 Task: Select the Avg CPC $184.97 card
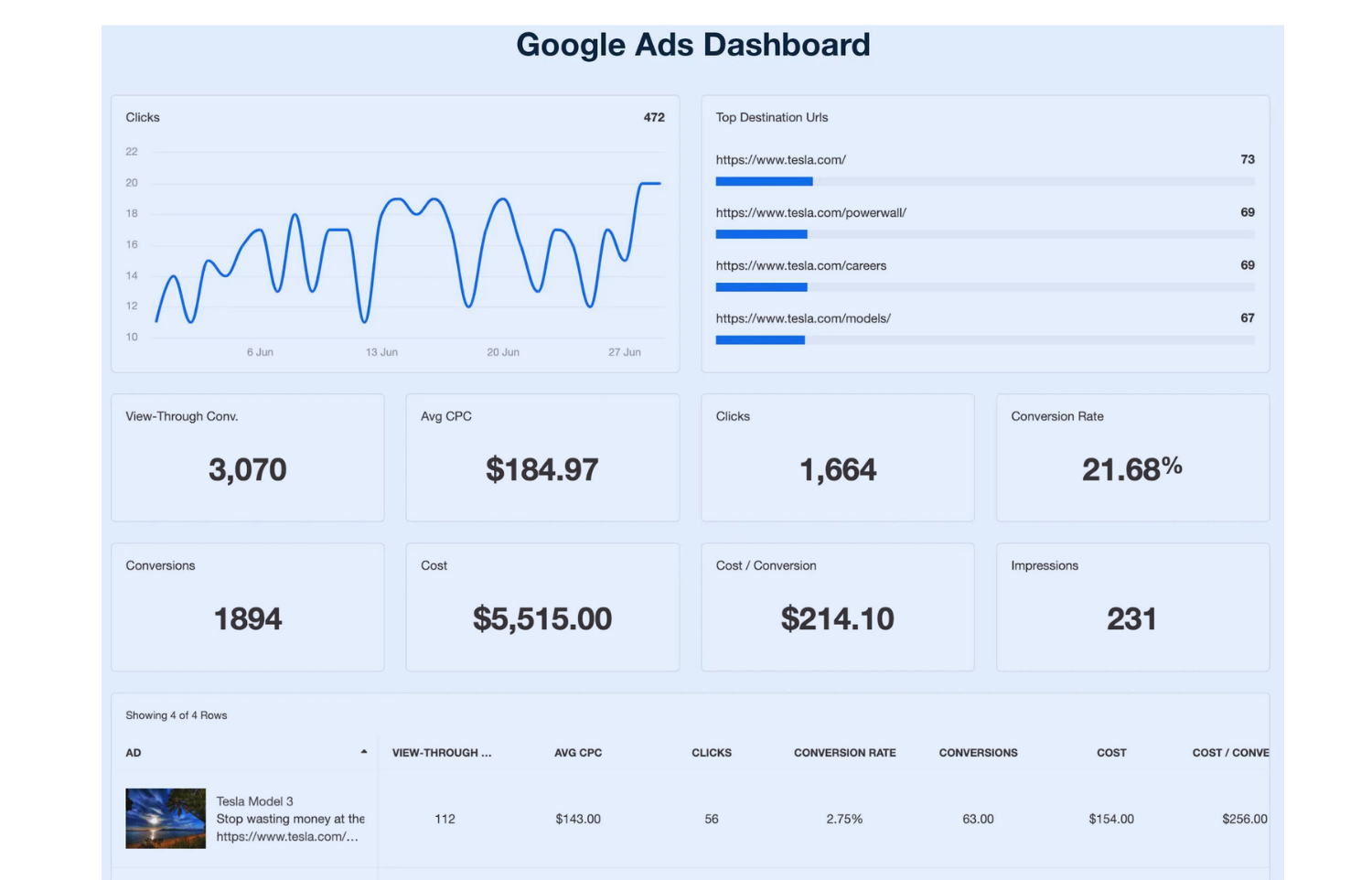(x=542, y=457)
